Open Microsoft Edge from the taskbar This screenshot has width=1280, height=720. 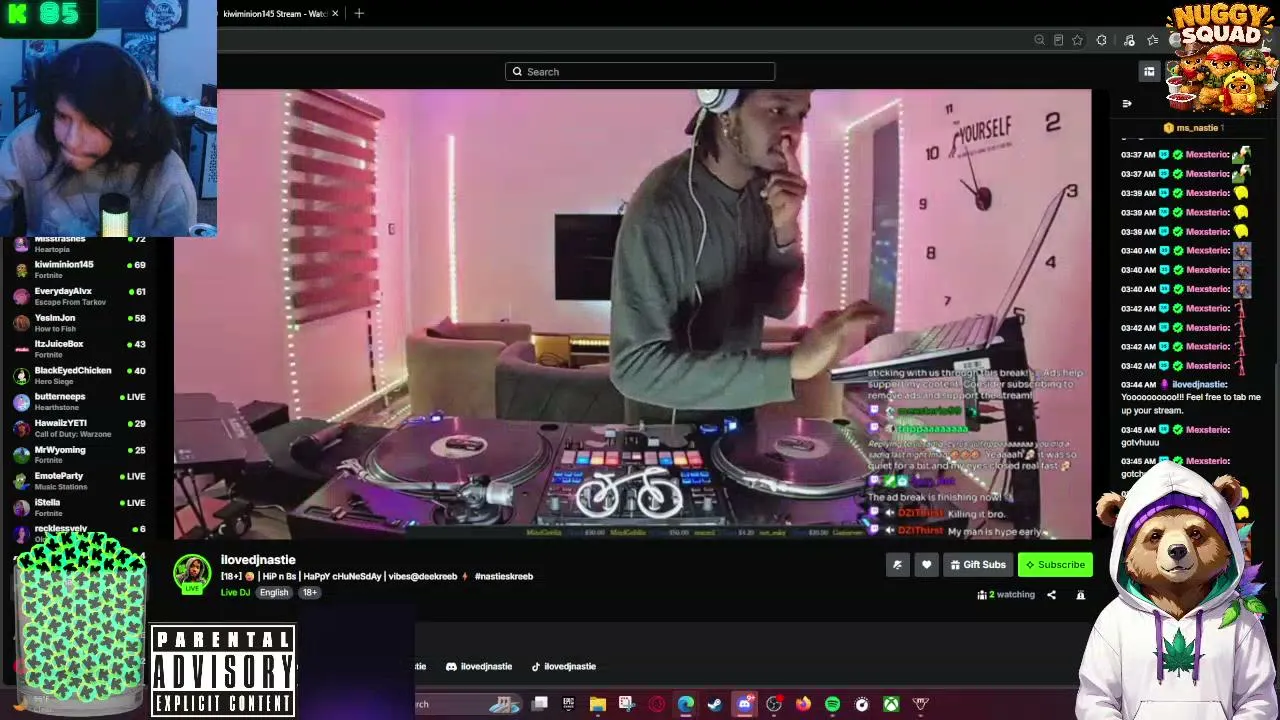click(685, 704)
